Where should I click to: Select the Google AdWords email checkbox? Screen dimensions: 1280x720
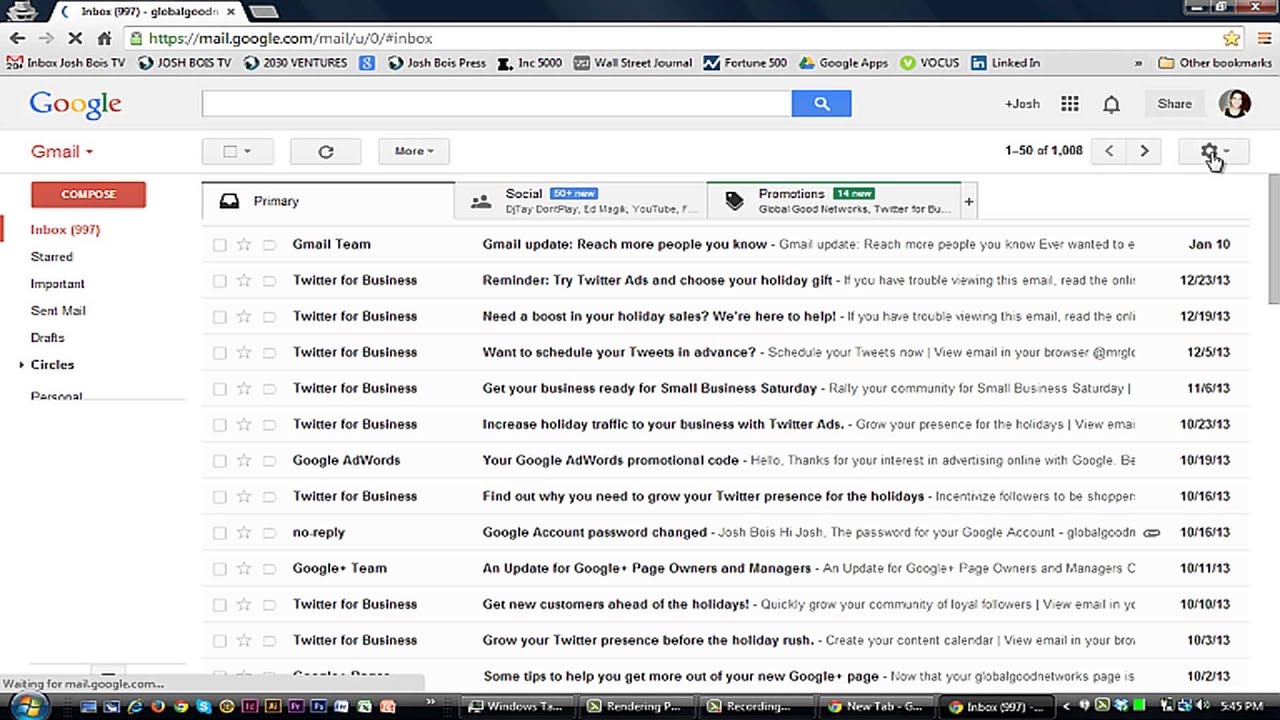coord(220,461)
